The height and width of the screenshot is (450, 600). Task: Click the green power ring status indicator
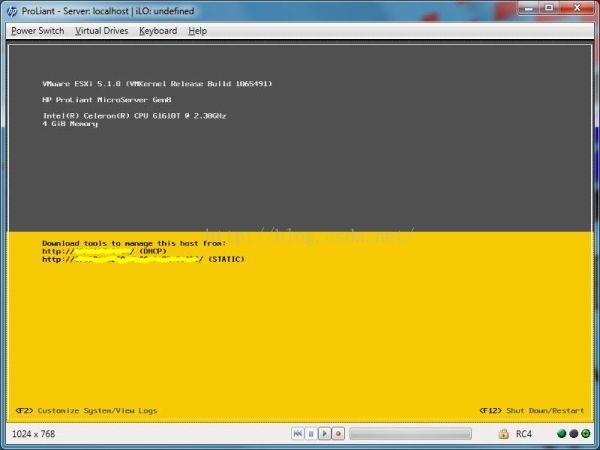[586, 434]
